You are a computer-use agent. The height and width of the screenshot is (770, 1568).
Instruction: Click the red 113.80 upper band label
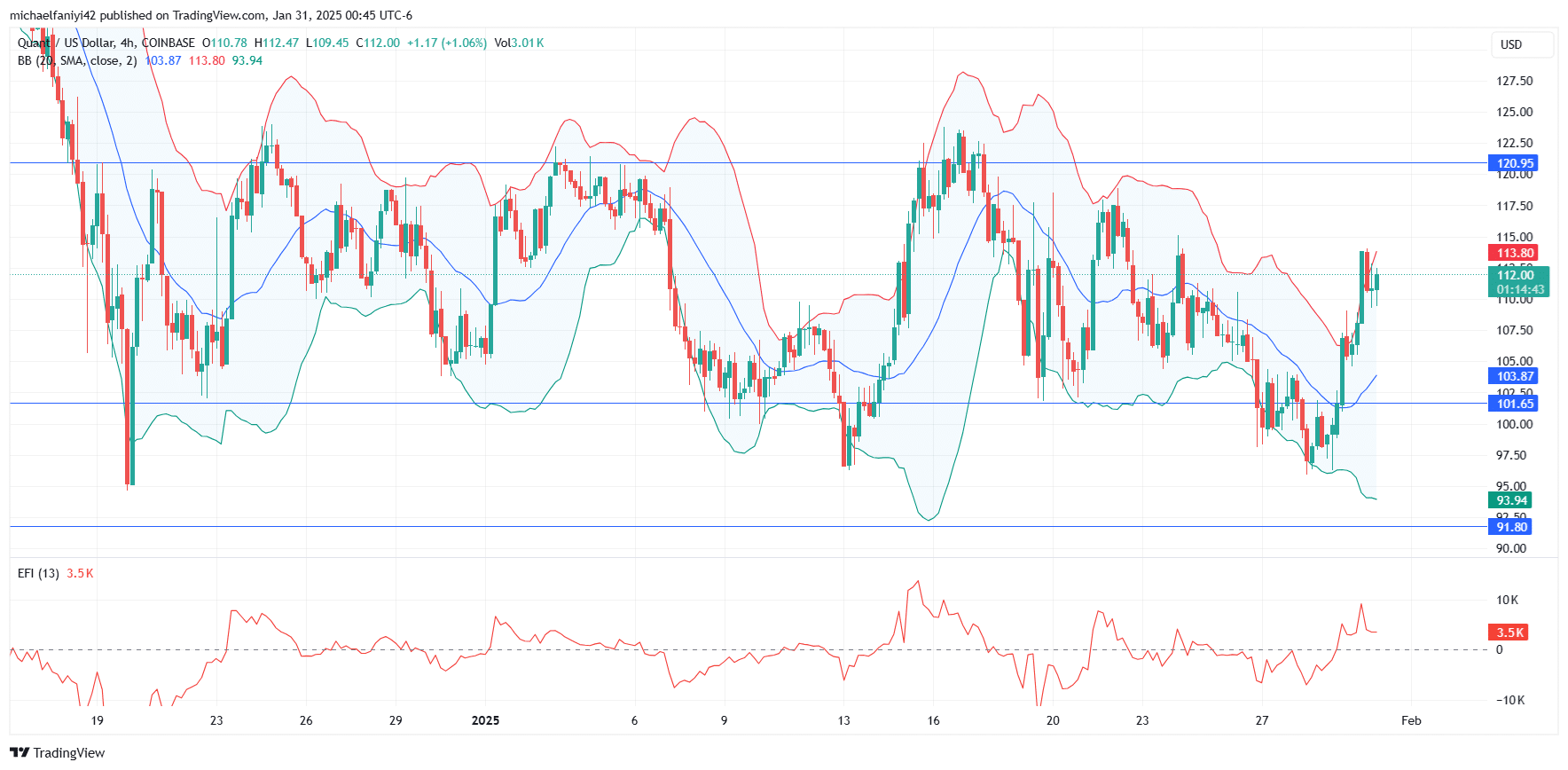point(1515,253)
